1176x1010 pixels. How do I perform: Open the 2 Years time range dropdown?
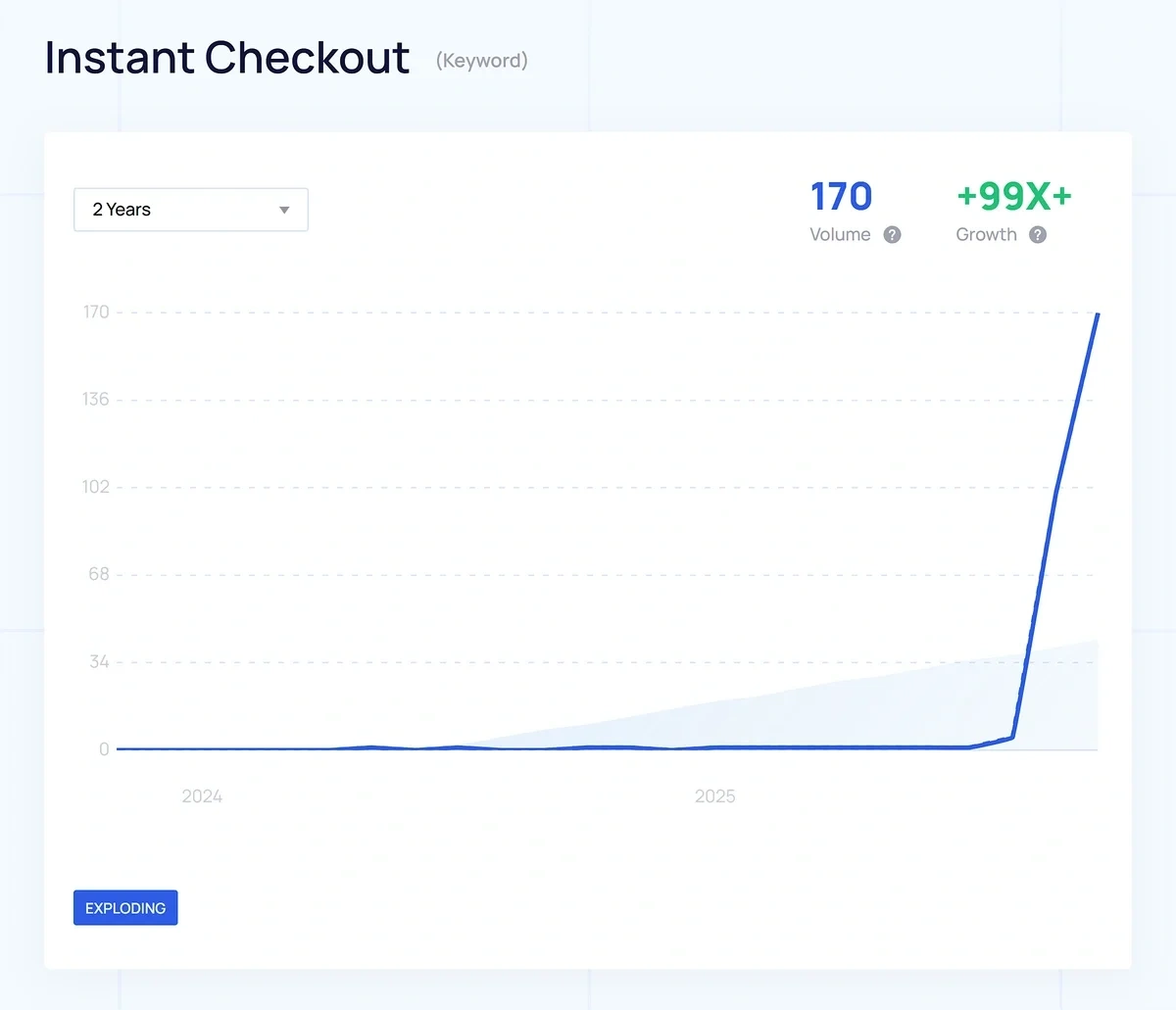point(190,210)
